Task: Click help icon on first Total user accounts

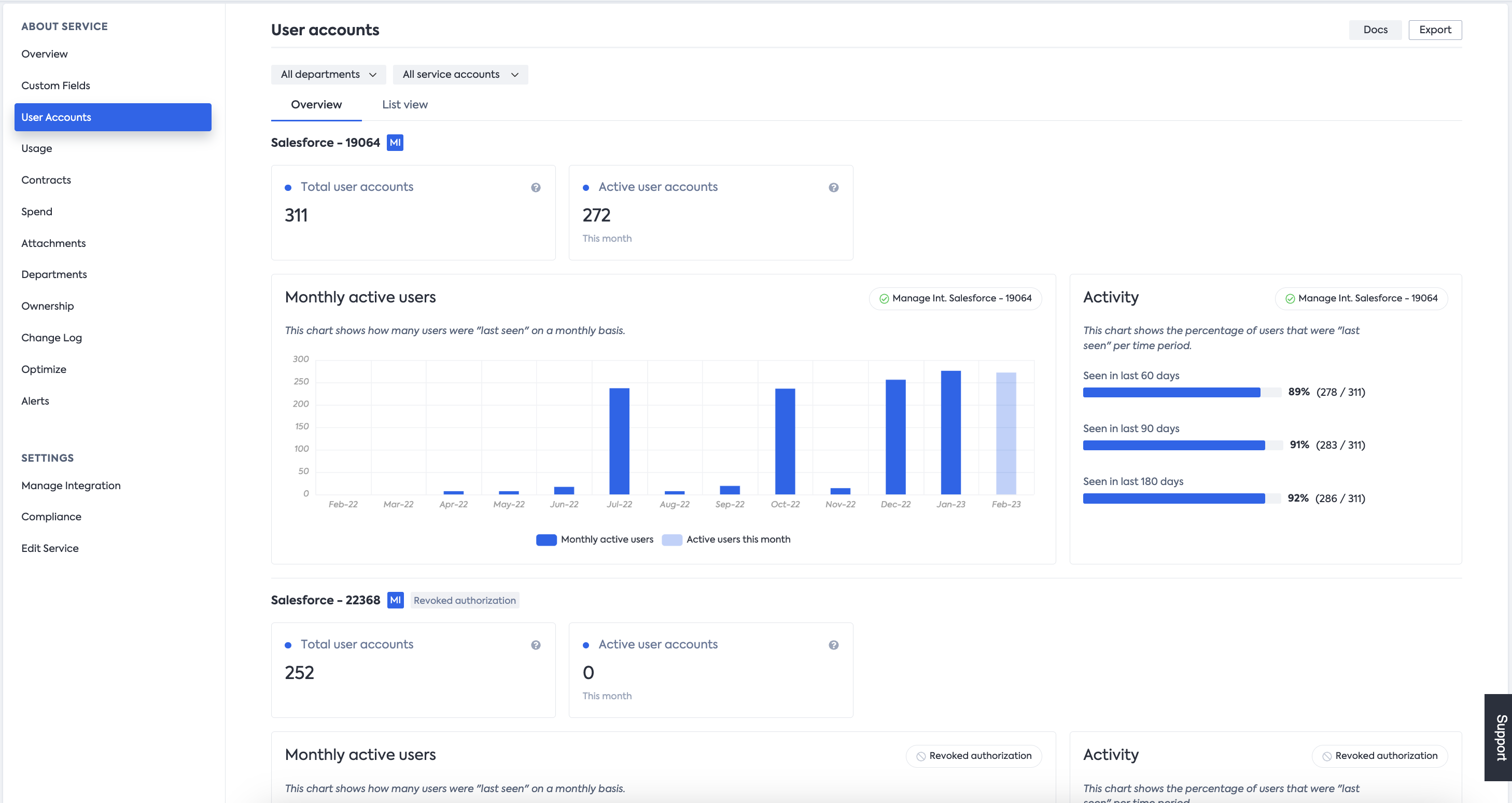Action: (535, 188)
